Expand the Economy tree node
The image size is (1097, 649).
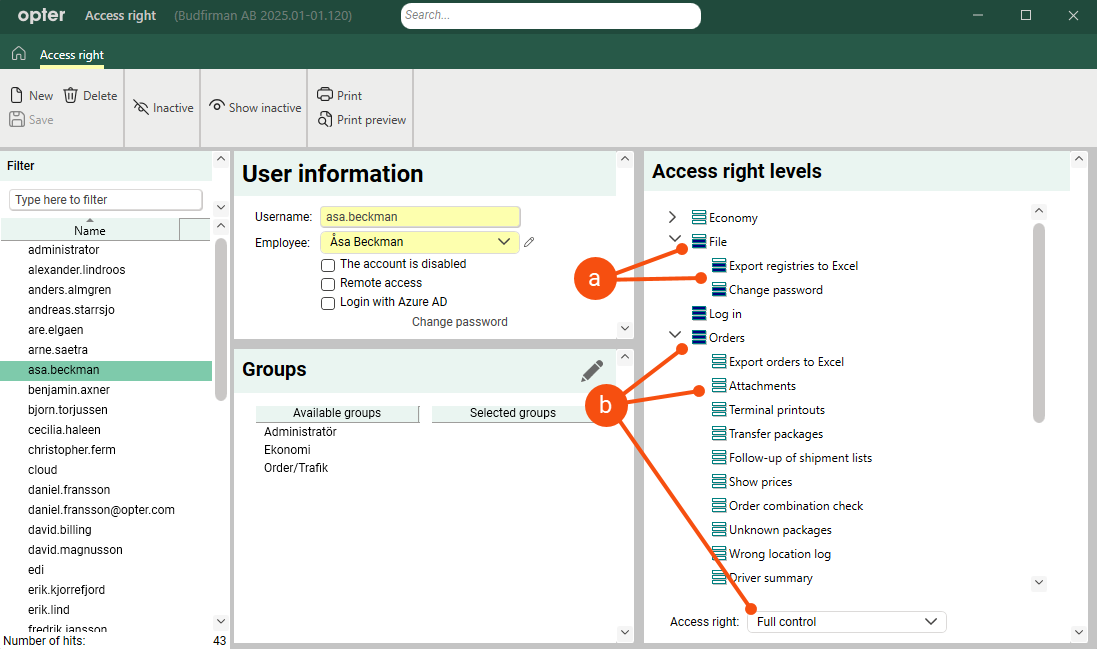[x=674, y=218]
